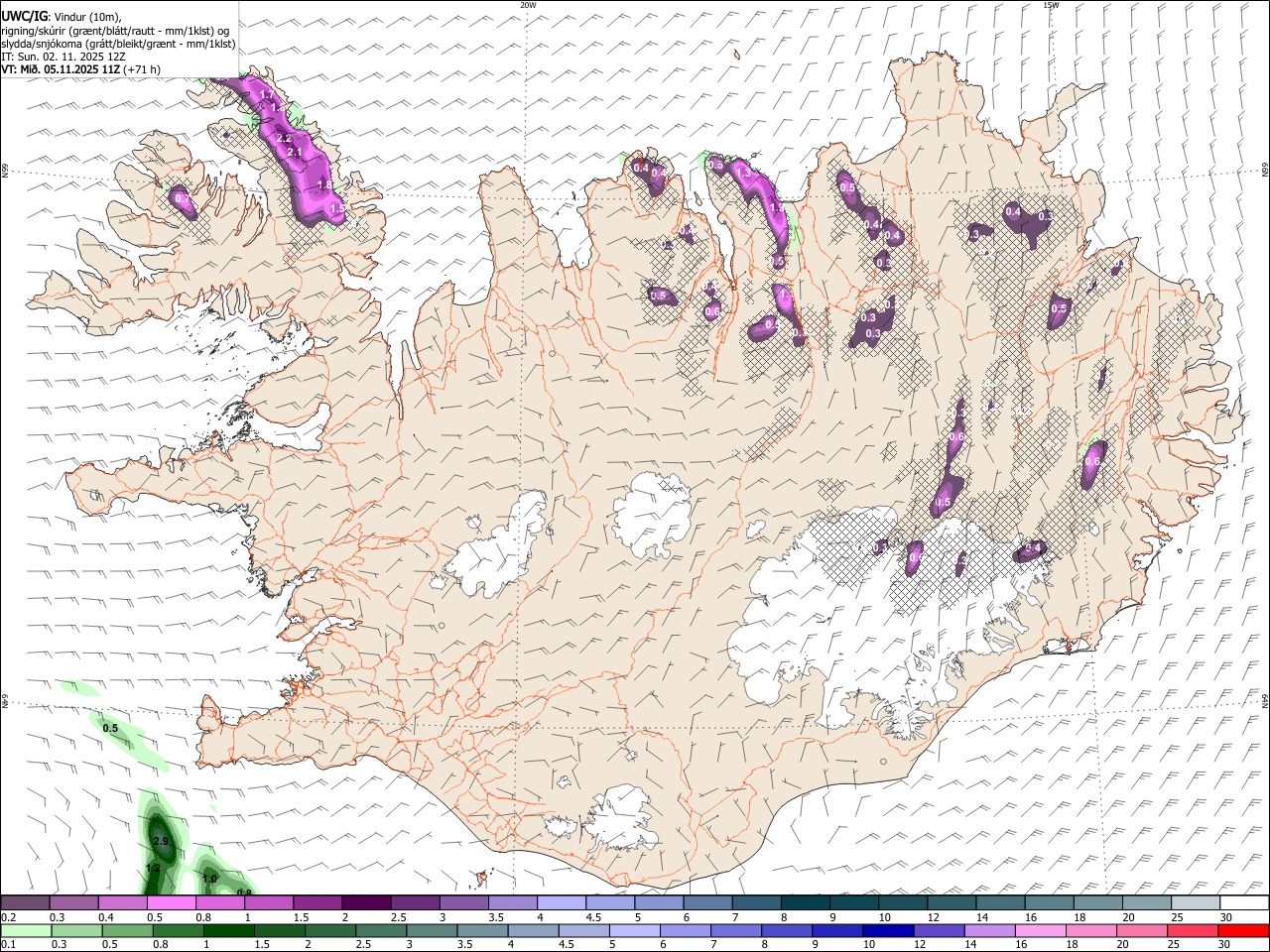1270x952 pixels.
Task: Click the light purple swatch labeled 14 in lower row
Action: (990, 931)
